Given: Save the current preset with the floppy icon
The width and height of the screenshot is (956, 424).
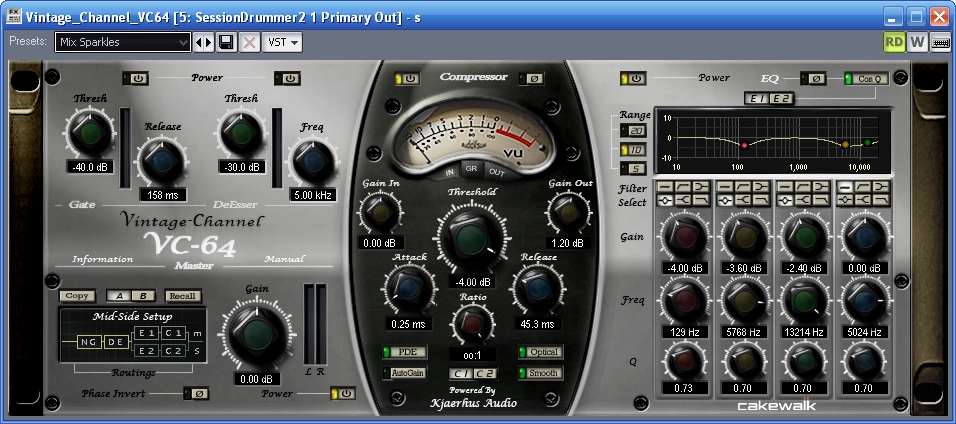Looking at the screenshot, I should 226,42.
